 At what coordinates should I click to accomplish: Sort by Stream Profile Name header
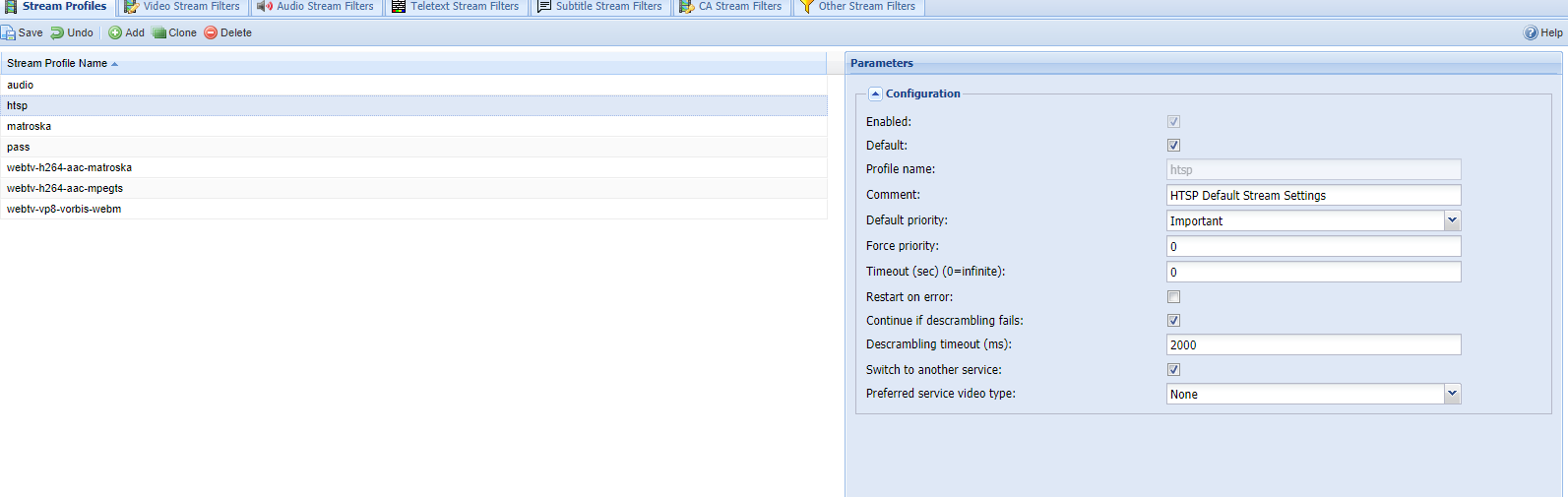pyautogui.click(x=57, y=63)
